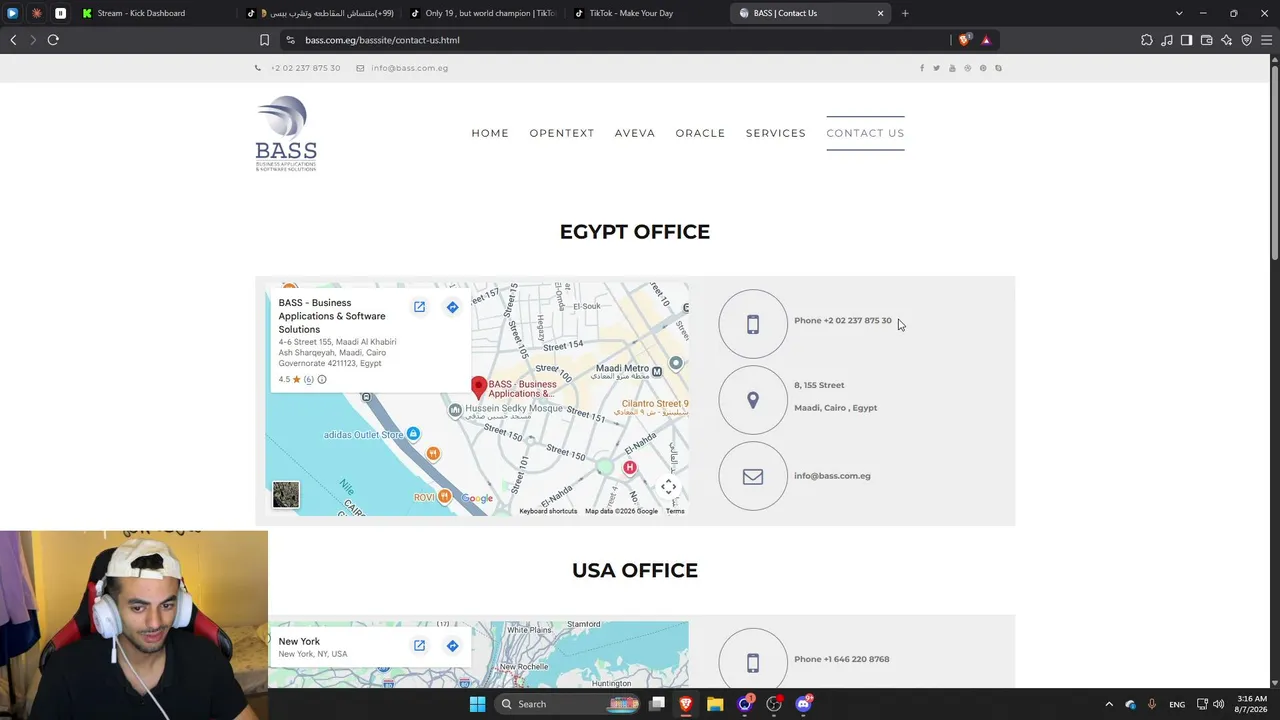Open Keyboard shortcuts on the Egypt map
Screen dimensions: 1280x720
(x=548, y=511)
